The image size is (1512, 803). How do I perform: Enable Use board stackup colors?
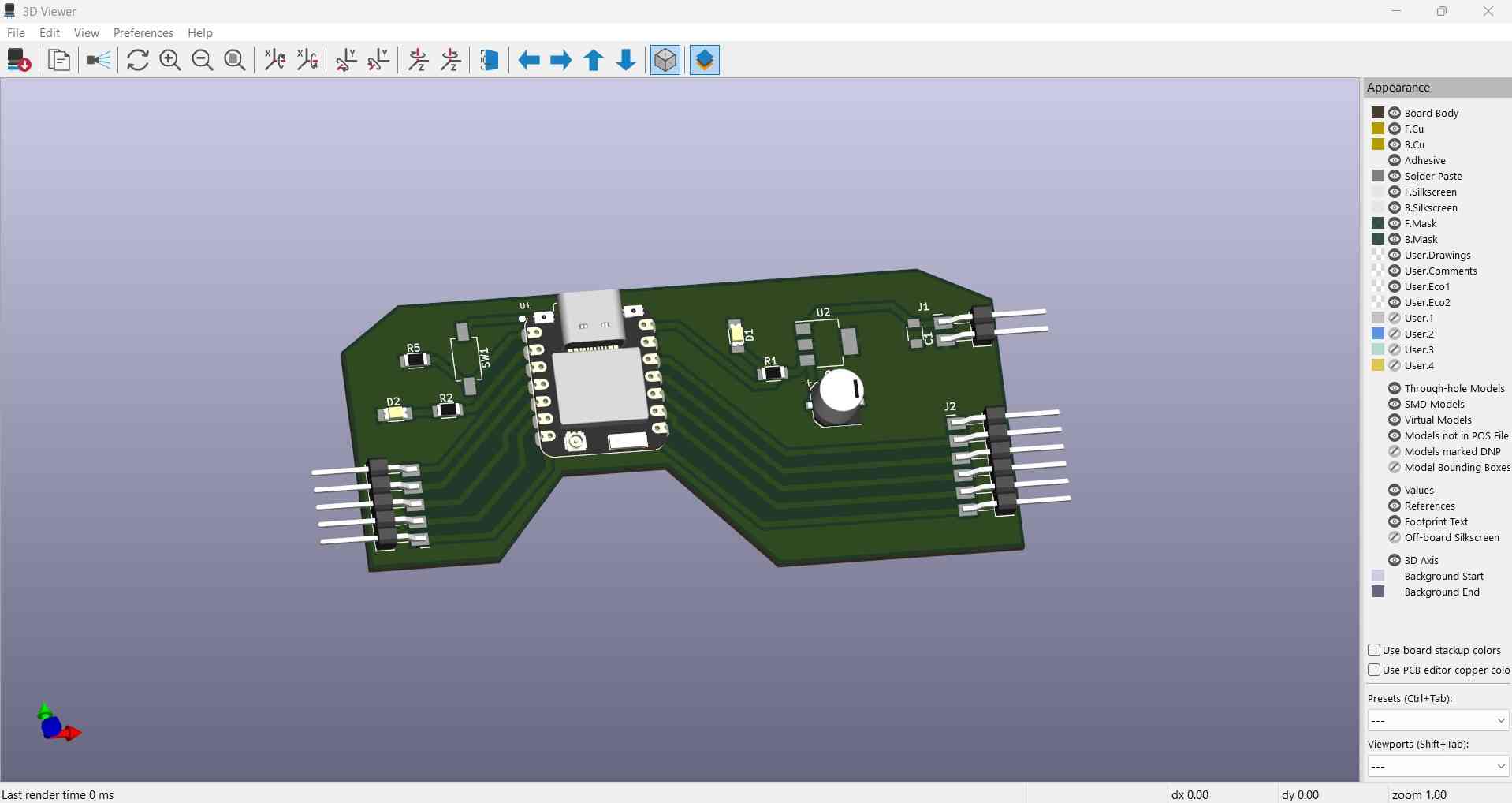click(x=1374, y=650)
